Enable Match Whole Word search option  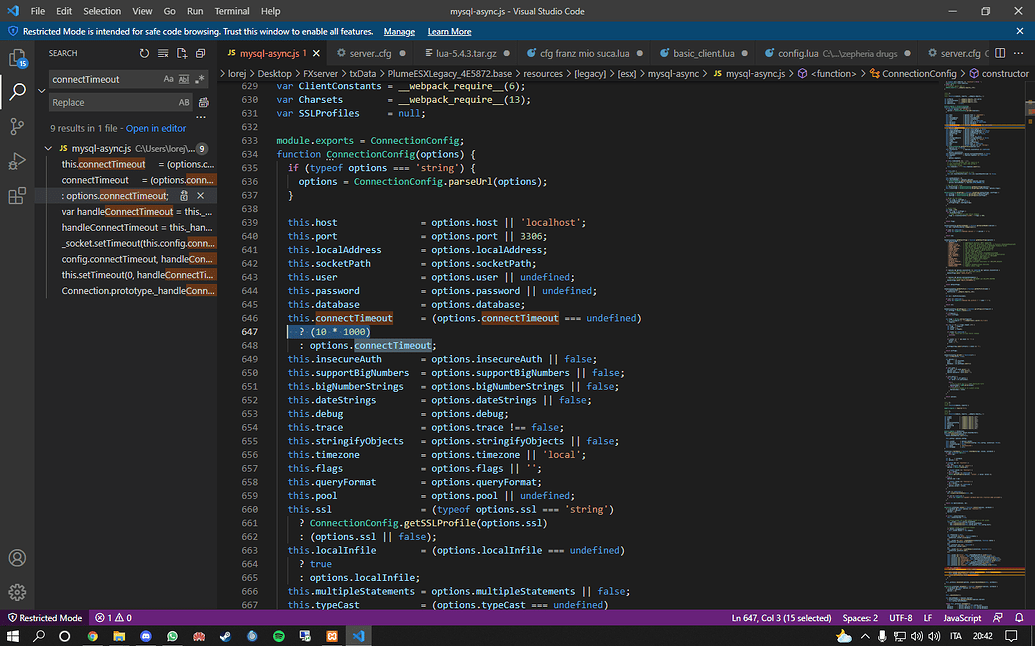[x=184, y=79]
